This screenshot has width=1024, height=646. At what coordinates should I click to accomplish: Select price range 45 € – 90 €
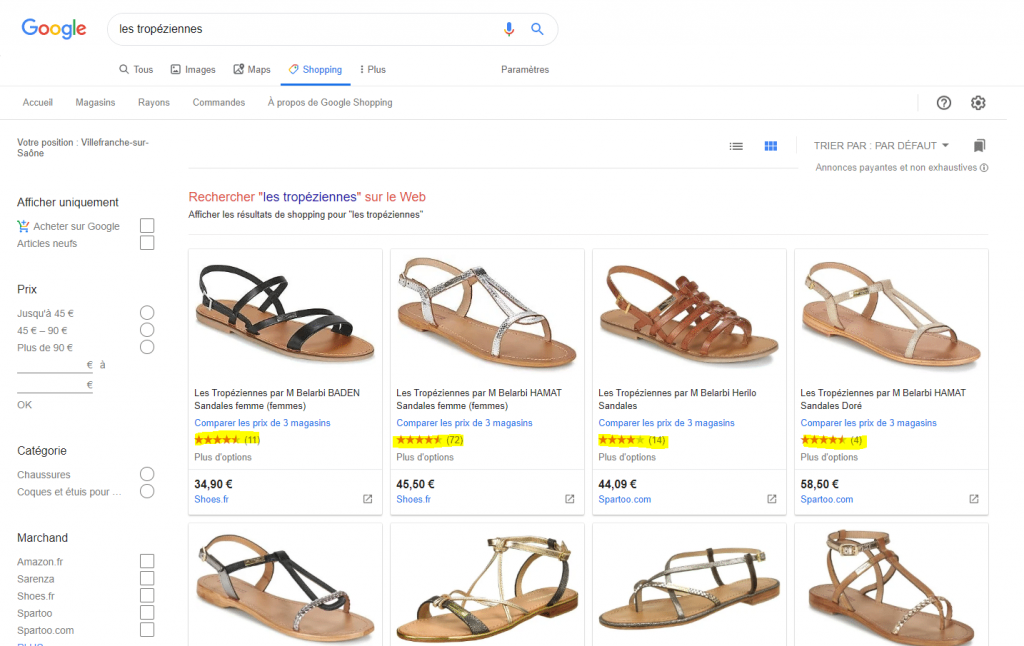[x=147, y=330]
